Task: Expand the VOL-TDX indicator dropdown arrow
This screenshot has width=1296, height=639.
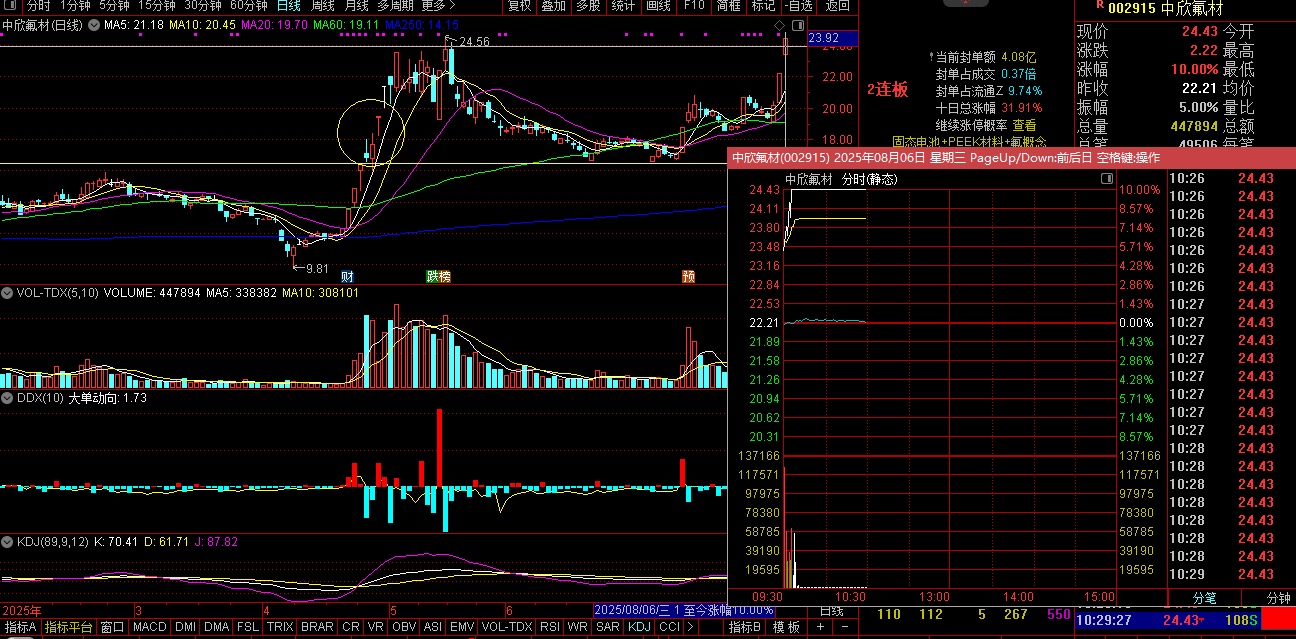Action: 7,293
